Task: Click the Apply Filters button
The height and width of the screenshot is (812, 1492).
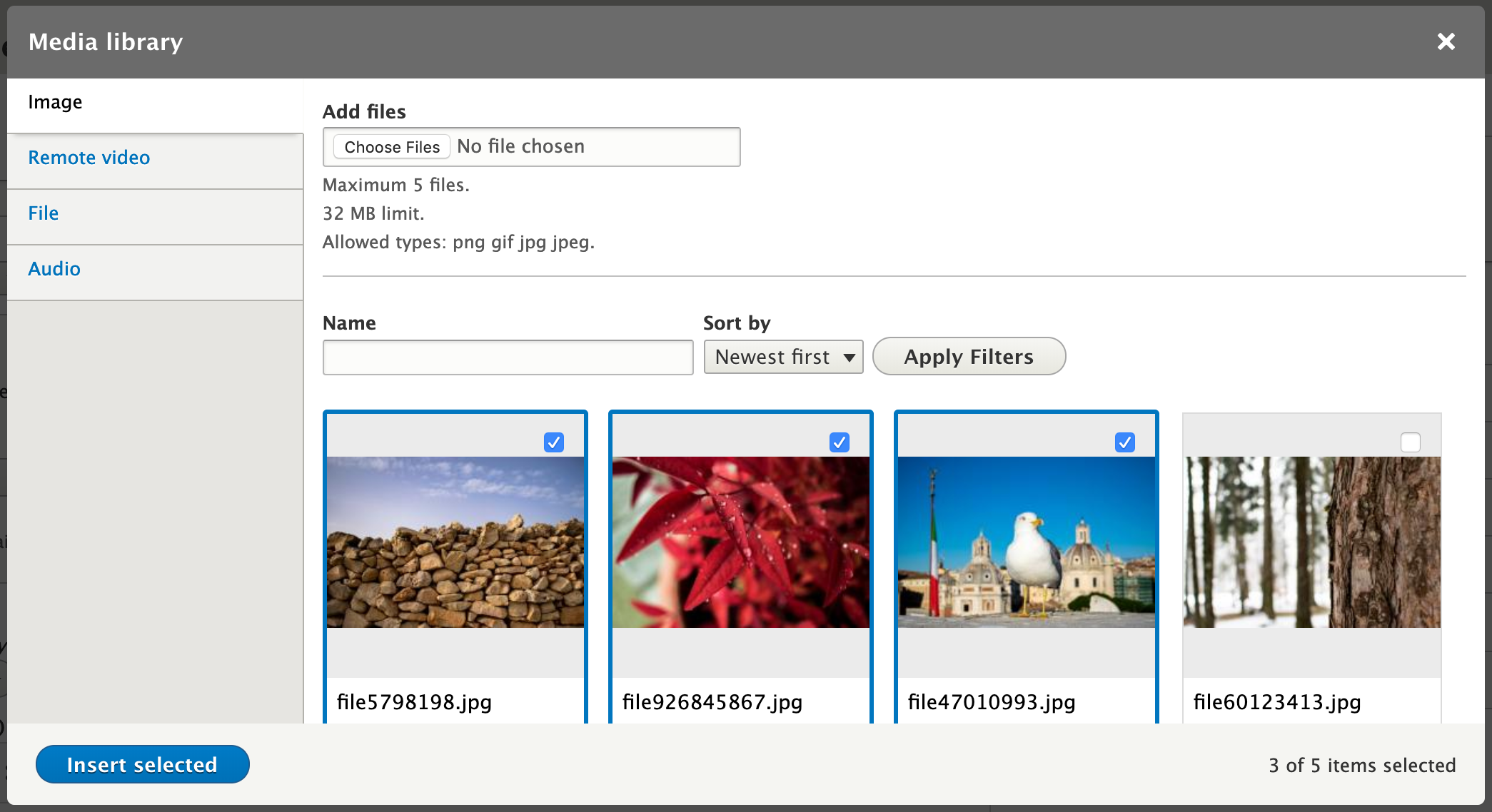Action: pos(969,356)
